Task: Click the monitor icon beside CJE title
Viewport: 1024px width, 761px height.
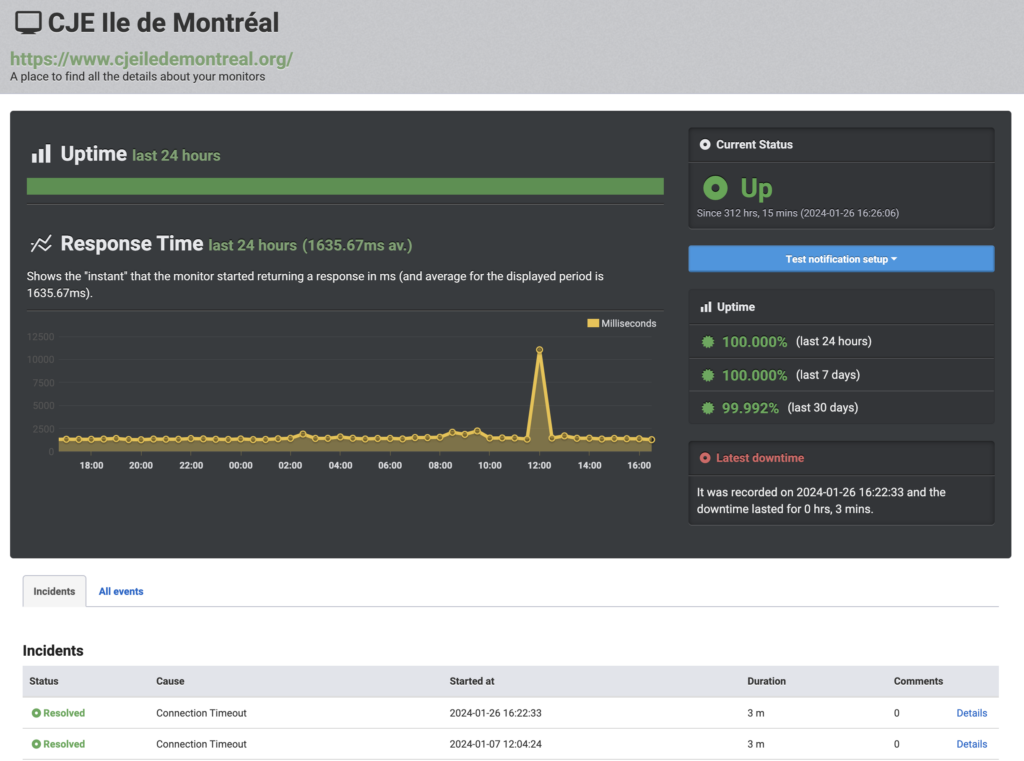Action: coord(28,23)
